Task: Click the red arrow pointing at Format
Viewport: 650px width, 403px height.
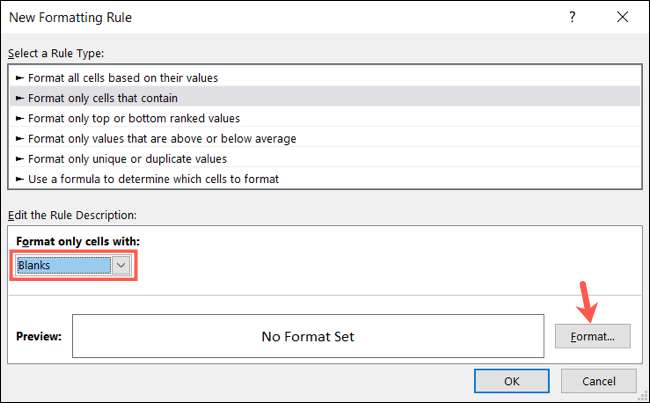Action: (583, 301)
